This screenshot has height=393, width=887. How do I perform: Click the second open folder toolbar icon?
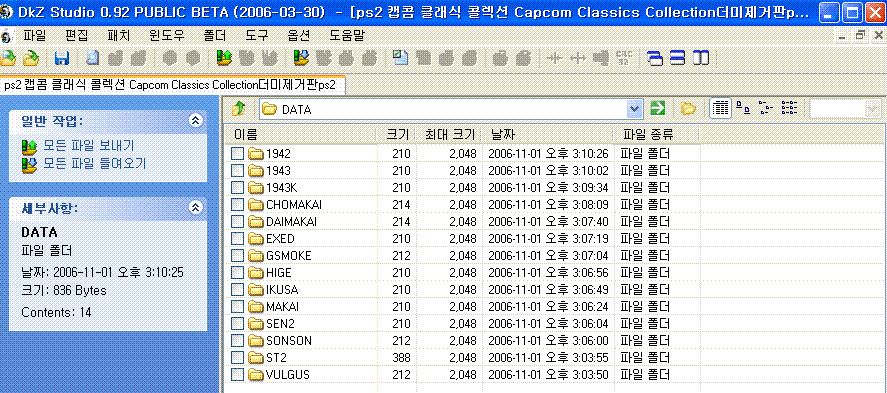[x=30, y=58]
